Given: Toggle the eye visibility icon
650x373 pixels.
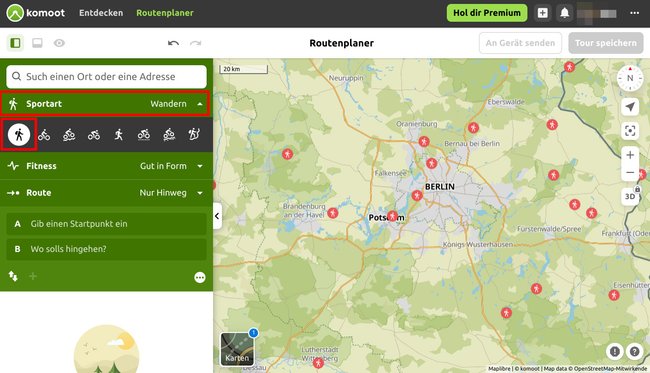Looking at the screenshot, I should (x=59, y=43).
